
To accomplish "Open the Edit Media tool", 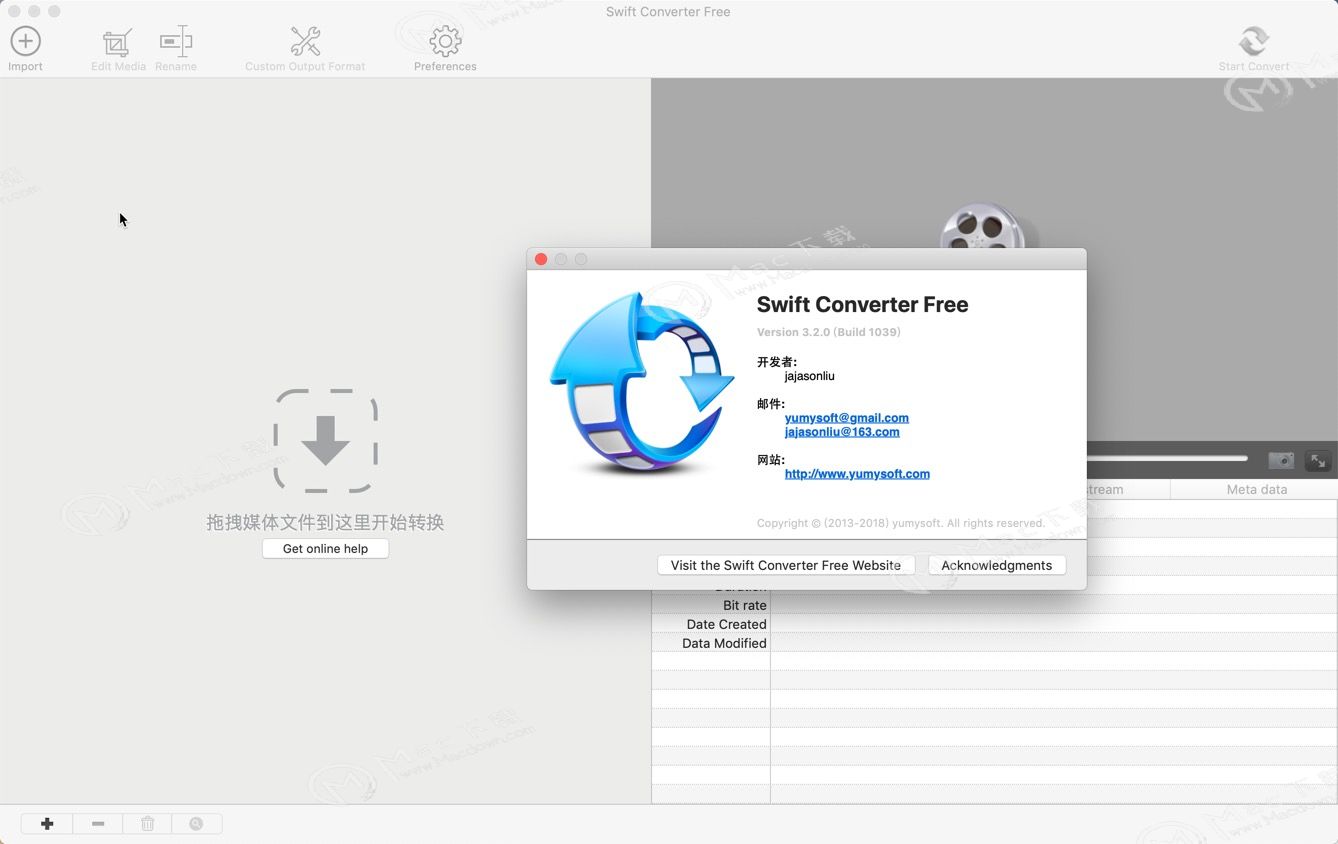I will [x=118, y=42].
